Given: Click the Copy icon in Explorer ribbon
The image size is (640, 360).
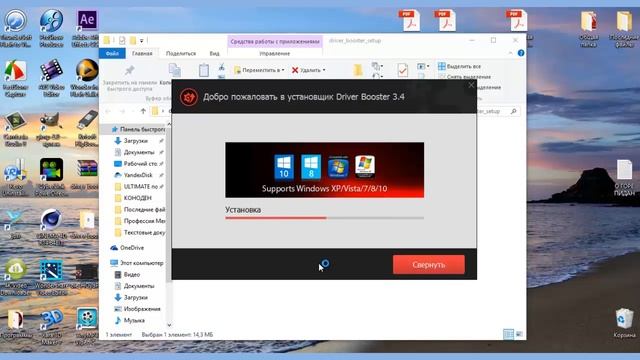Looking at the screenshot, I should [x=175, y=70].
